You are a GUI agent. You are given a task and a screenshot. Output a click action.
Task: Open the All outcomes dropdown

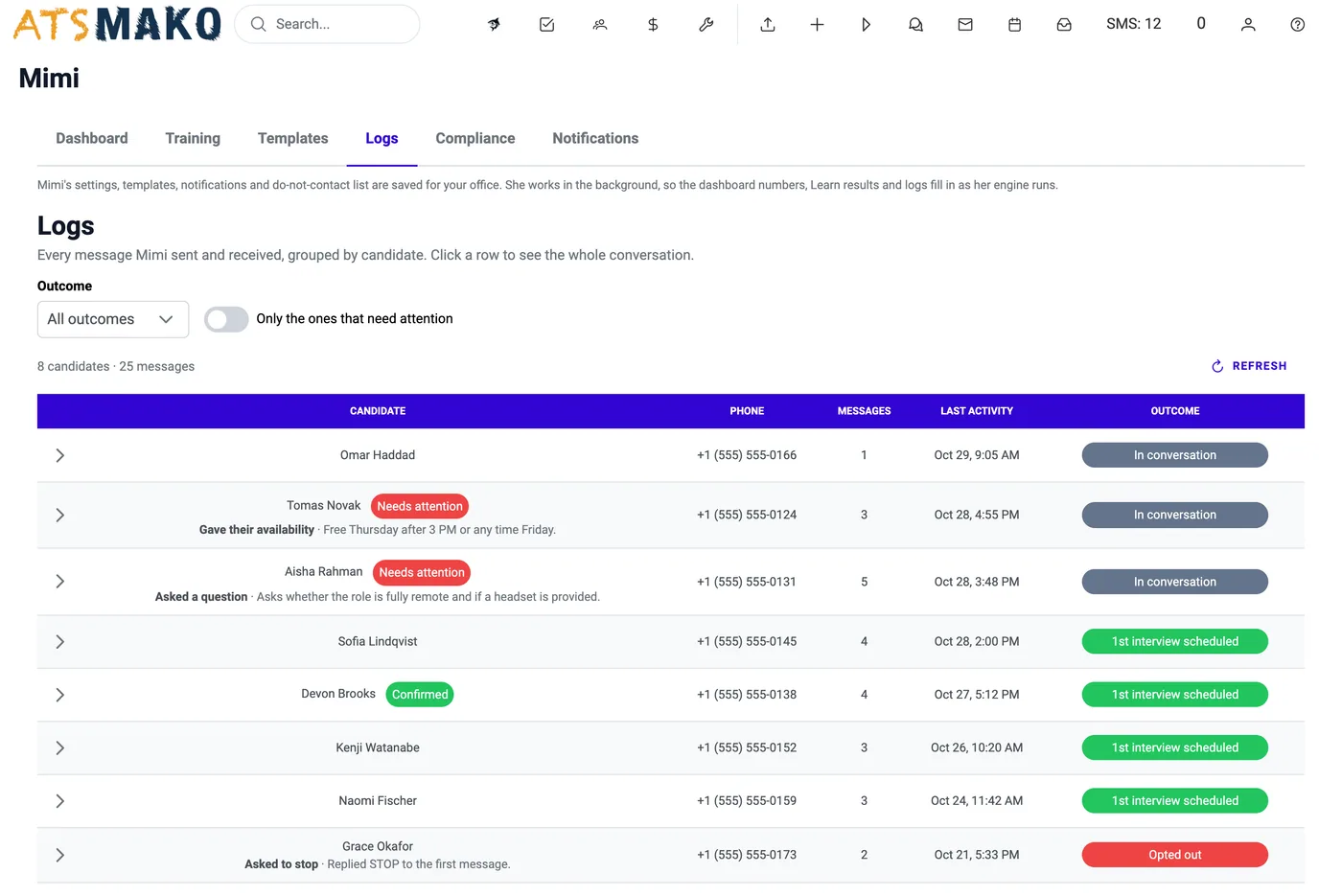point(113,319)
